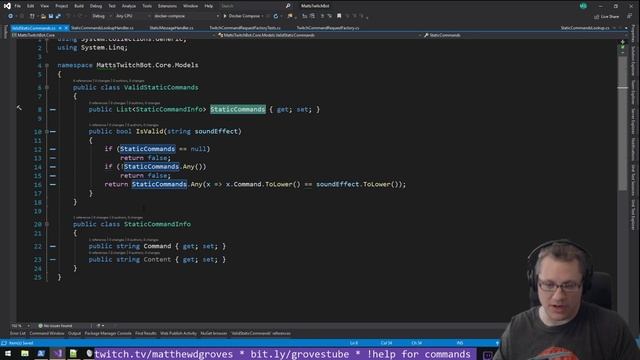This screenshot has height=360, width=640.
Task: Open the Project menu
Action: pos(62,6)
